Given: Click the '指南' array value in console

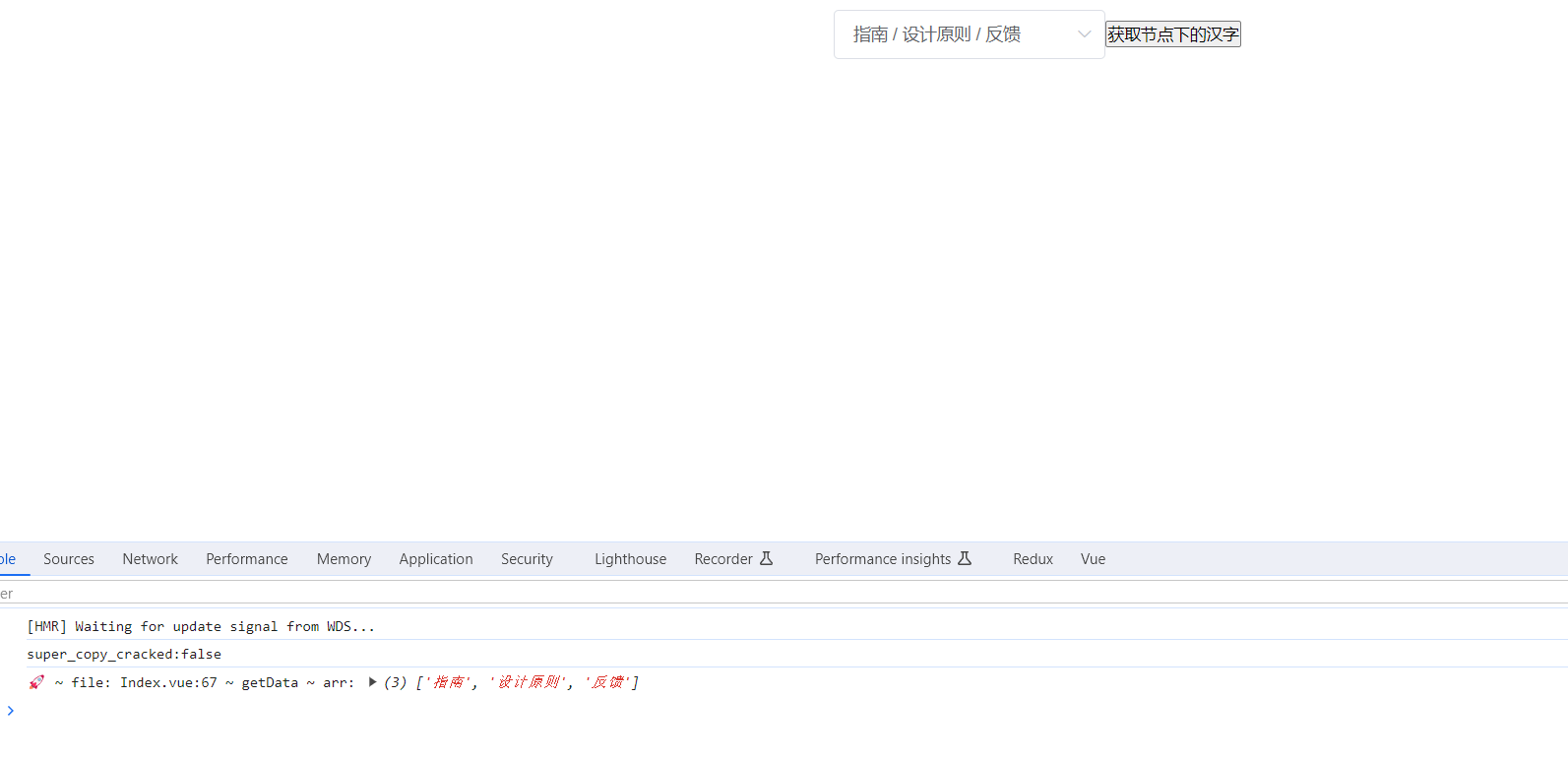Looking at the screenshot, I should tap(448, 682).
